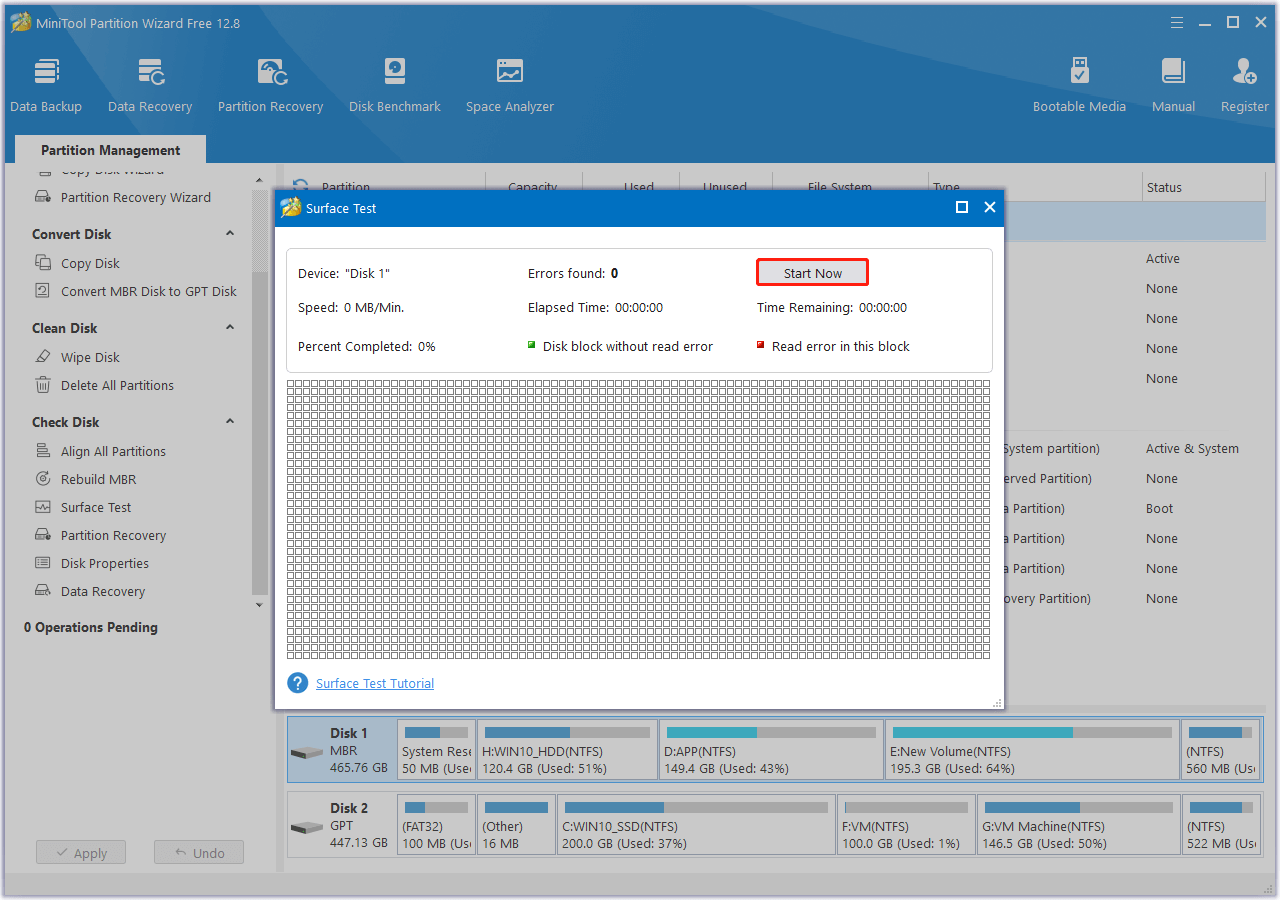Collapse the Convert Disk section
This screenshot has height=900, width=1280.
(x=230, y=233)
